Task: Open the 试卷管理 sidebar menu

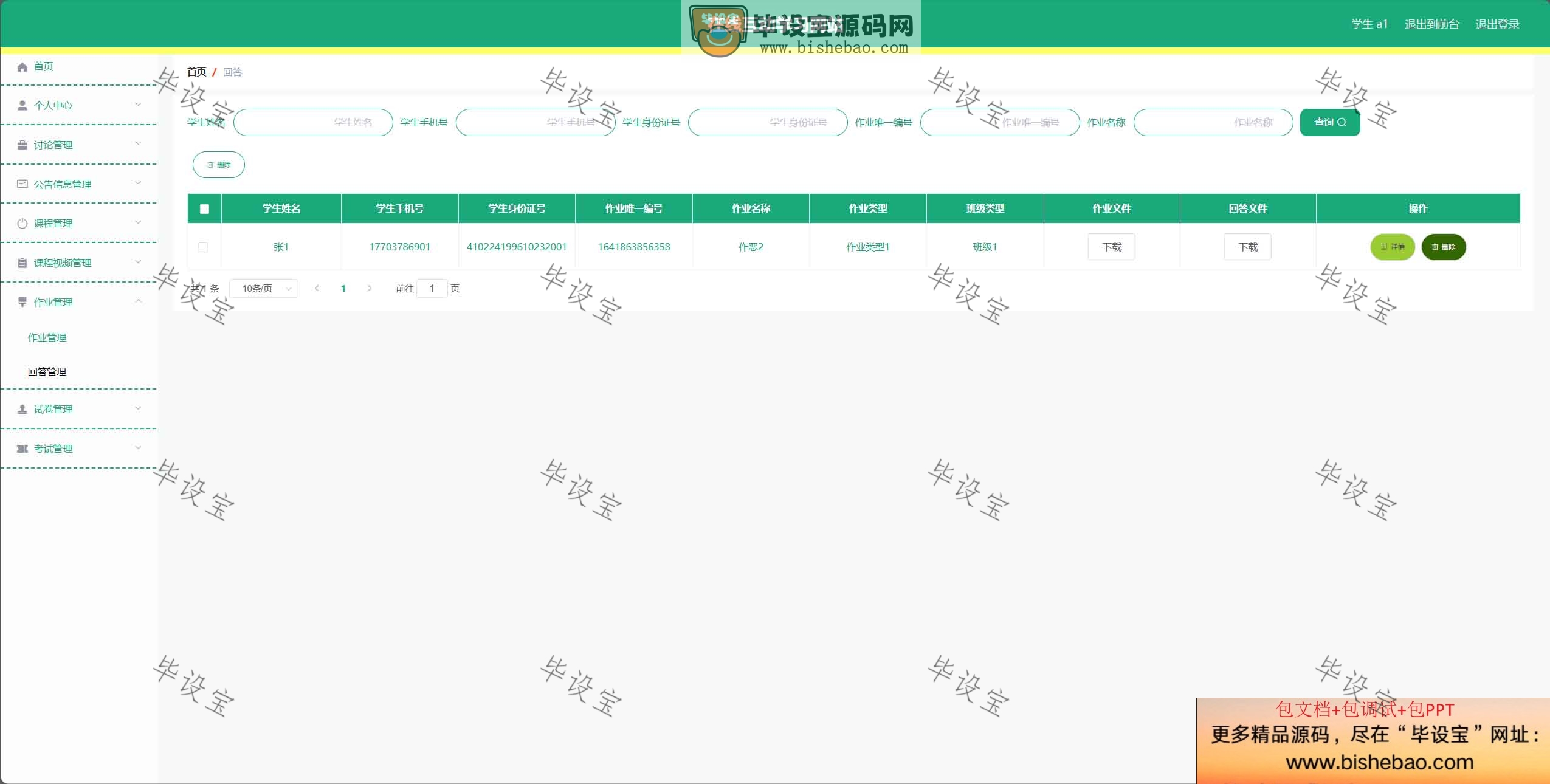Action: (79, 409)
